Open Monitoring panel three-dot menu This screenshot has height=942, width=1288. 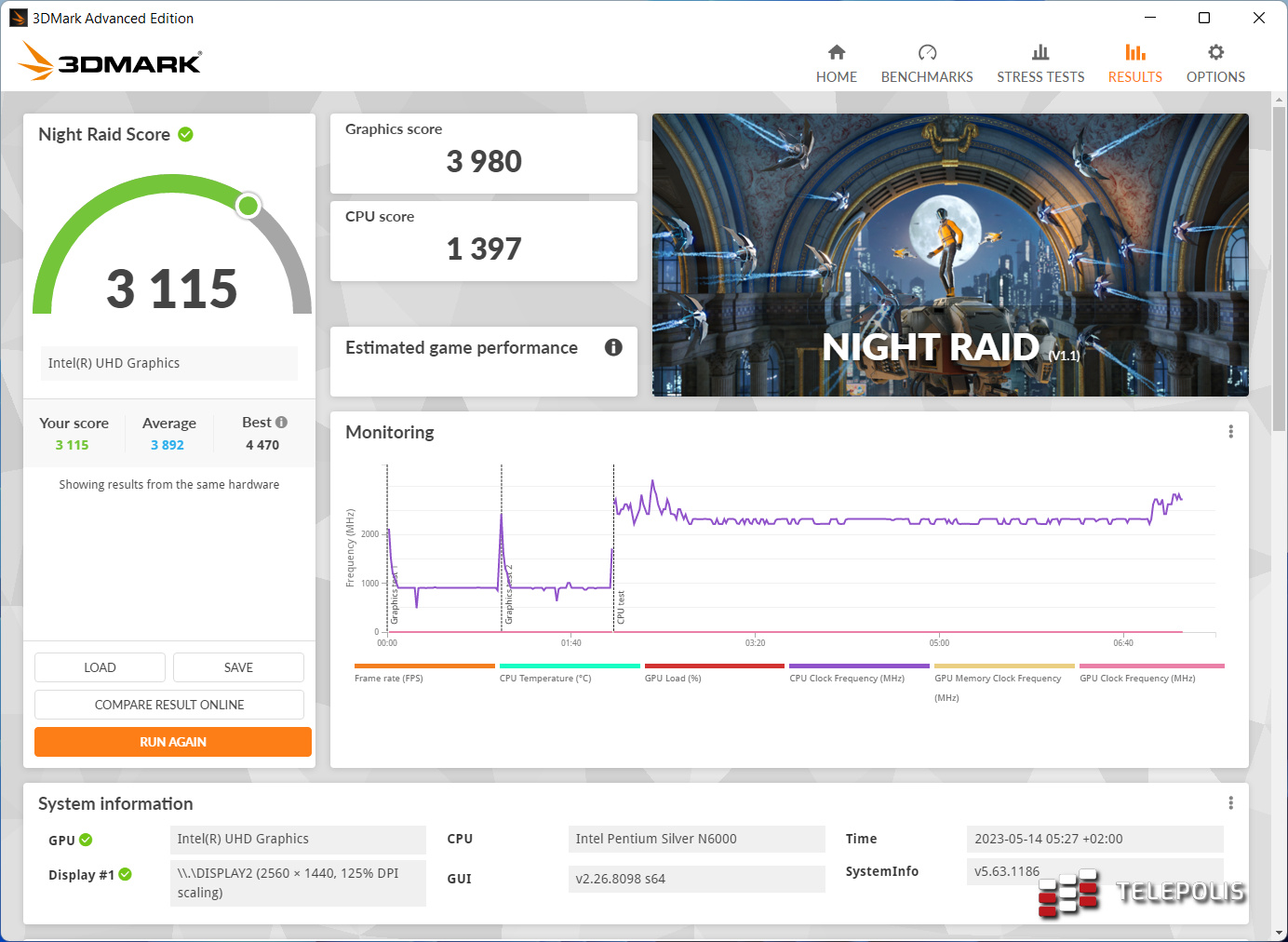(1230, 432)
